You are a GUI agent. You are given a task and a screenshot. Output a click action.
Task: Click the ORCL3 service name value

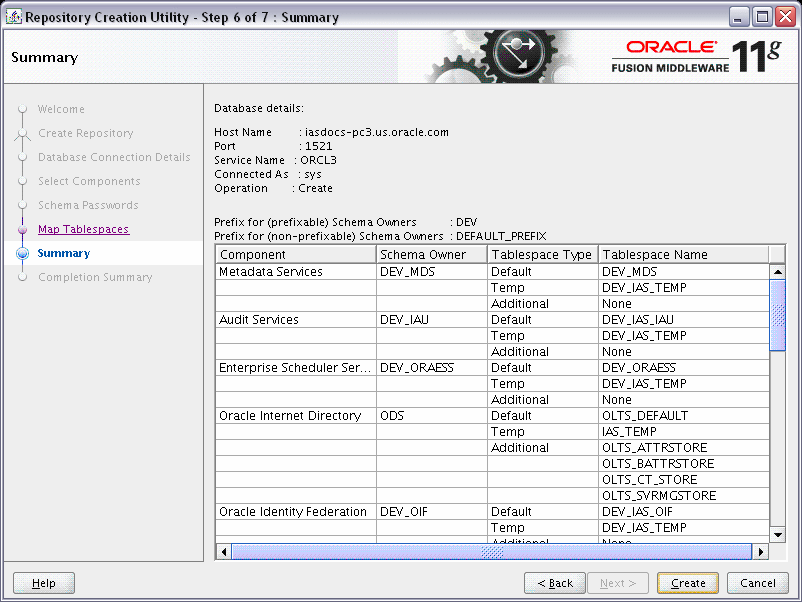point(318,160)
